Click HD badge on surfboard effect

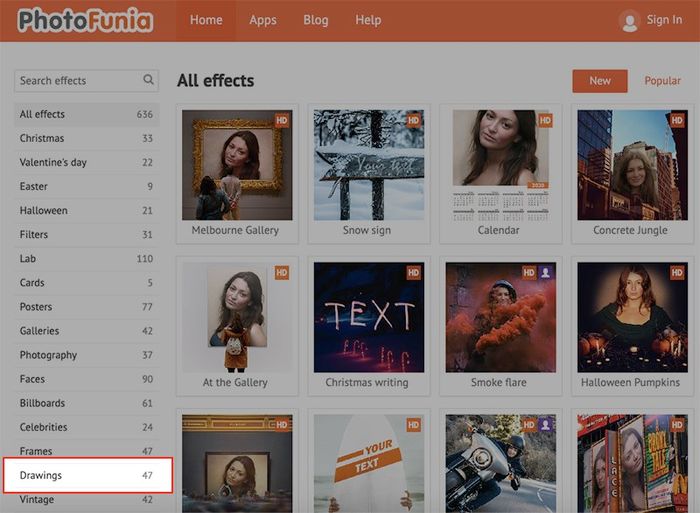pos(413,425)
